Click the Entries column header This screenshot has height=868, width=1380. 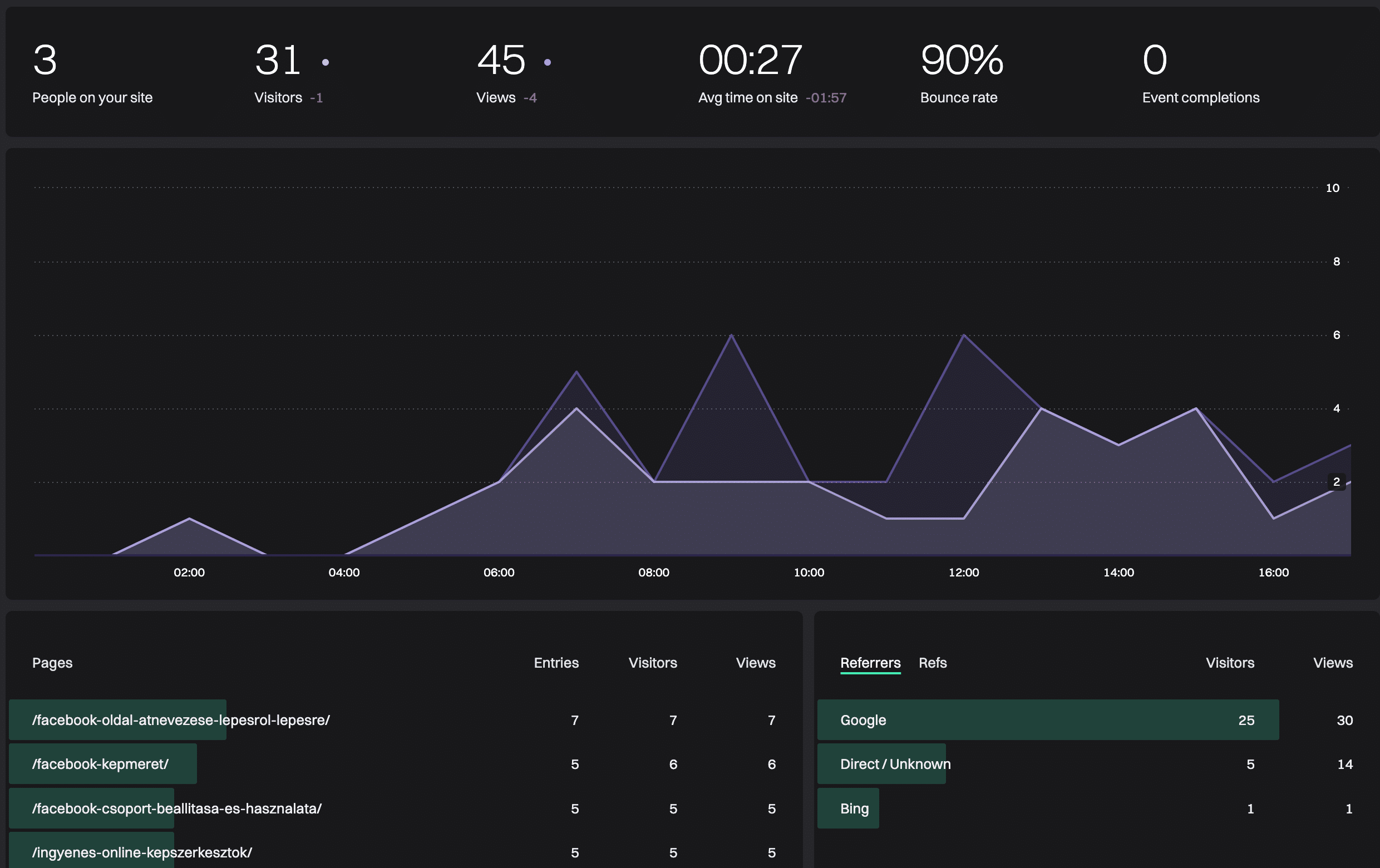click(556, 663)
